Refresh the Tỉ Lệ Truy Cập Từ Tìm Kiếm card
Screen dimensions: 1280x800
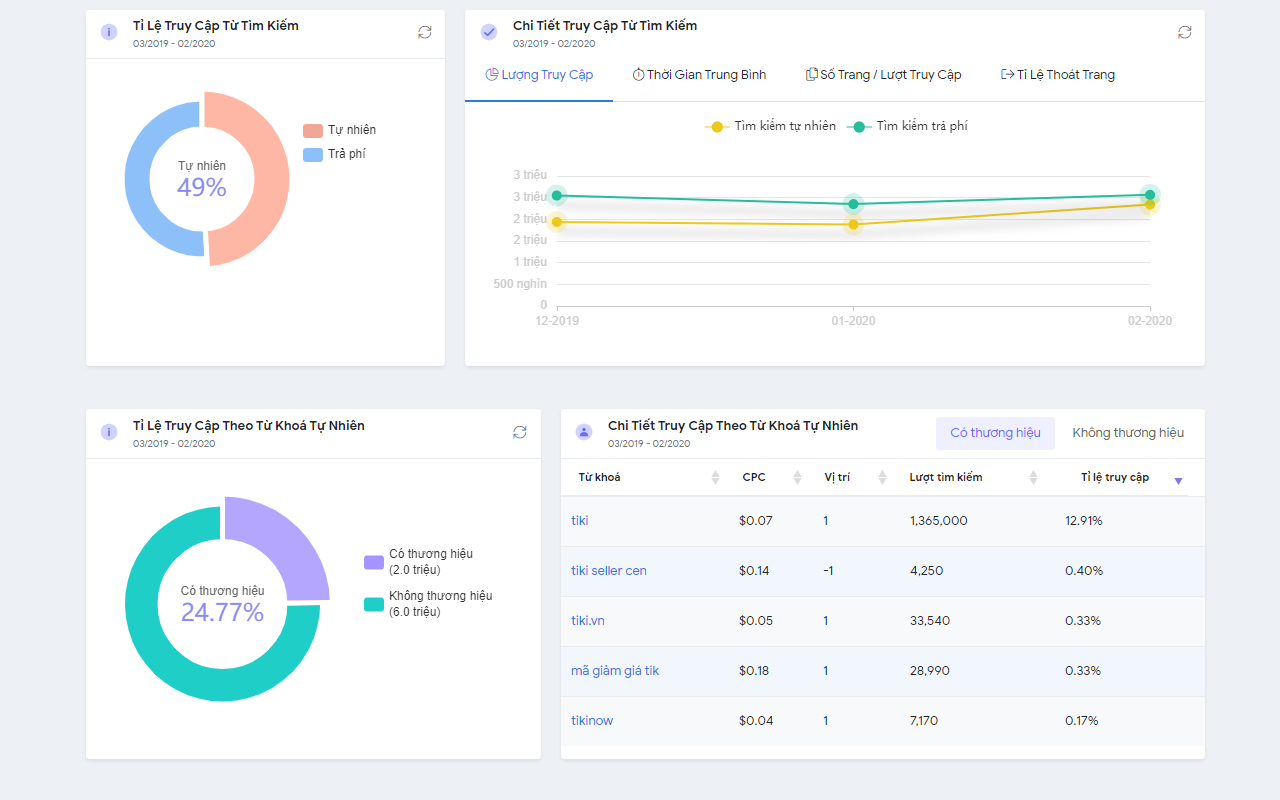tap(425, 32)
